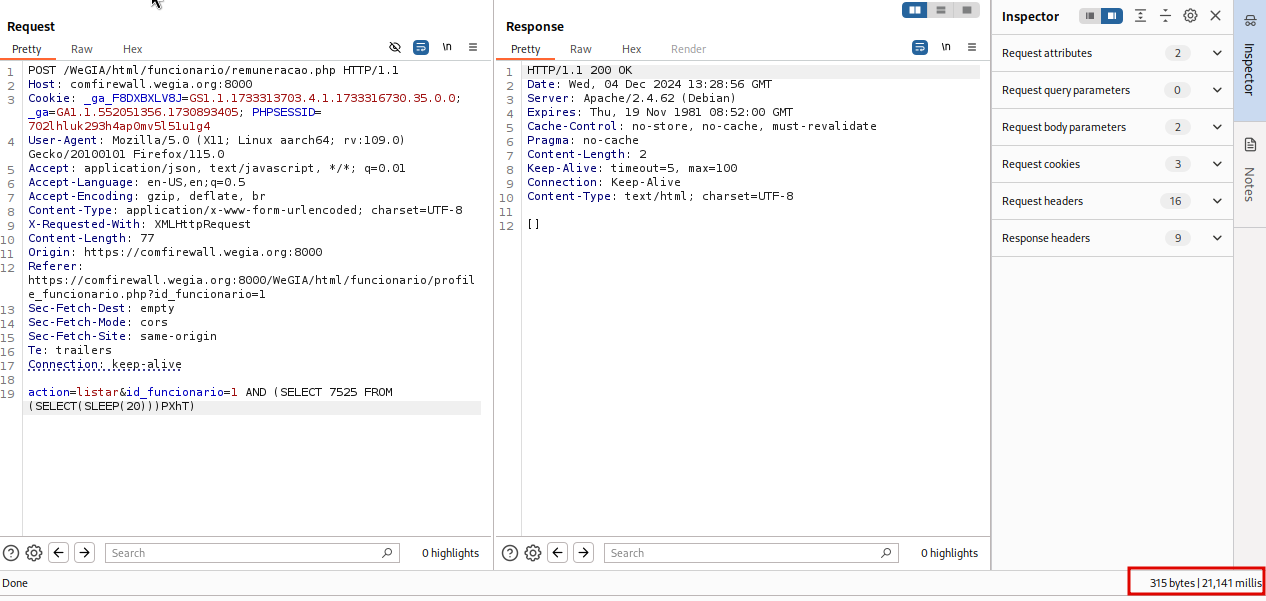The image size is (1266, 601).
Task: Select the Response Raw tab
Action: [581, 49]
